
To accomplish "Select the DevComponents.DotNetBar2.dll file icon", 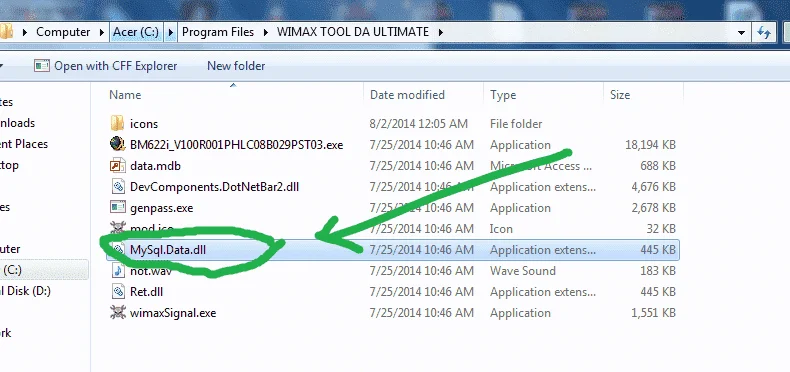I will pos(117,187).
